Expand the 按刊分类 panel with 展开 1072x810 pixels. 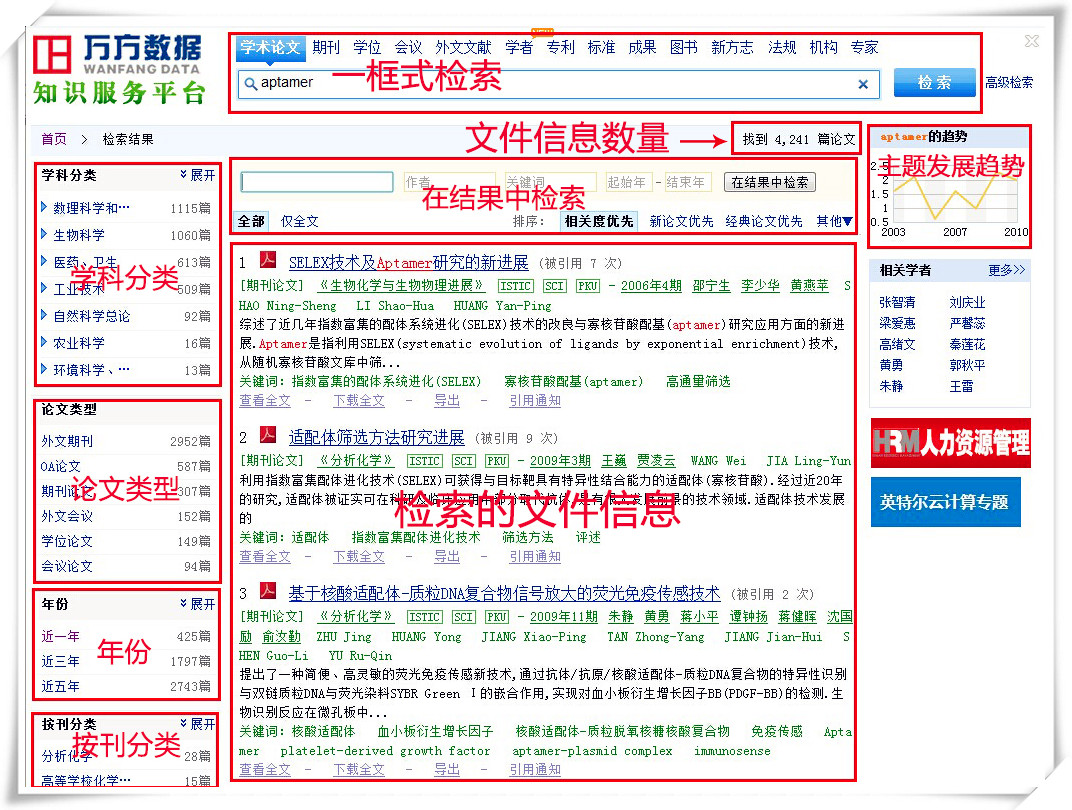[198, 723]
